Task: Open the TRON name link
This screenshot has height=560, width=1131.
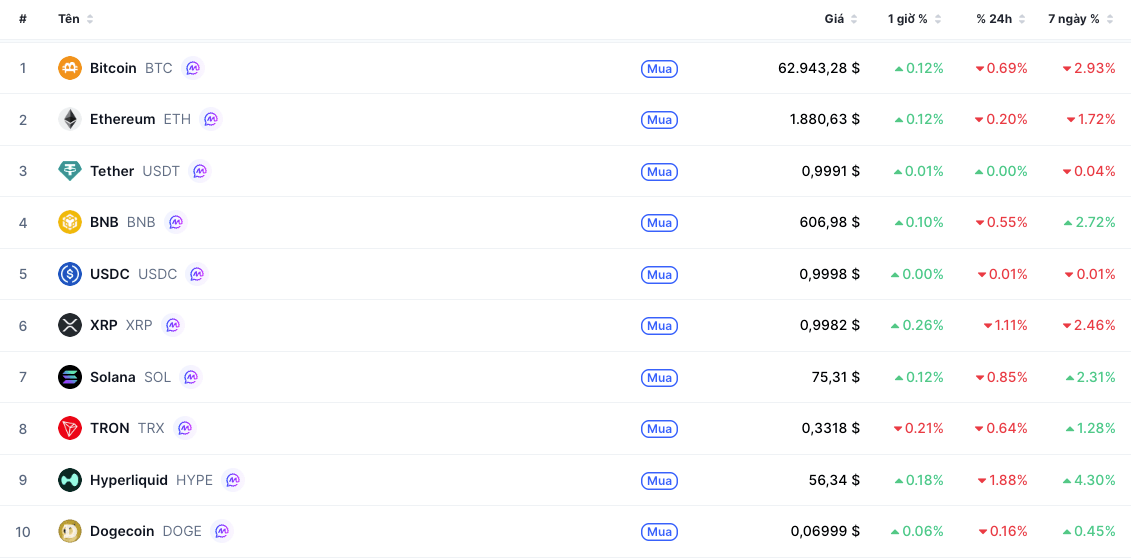Action: coord(110,428)
